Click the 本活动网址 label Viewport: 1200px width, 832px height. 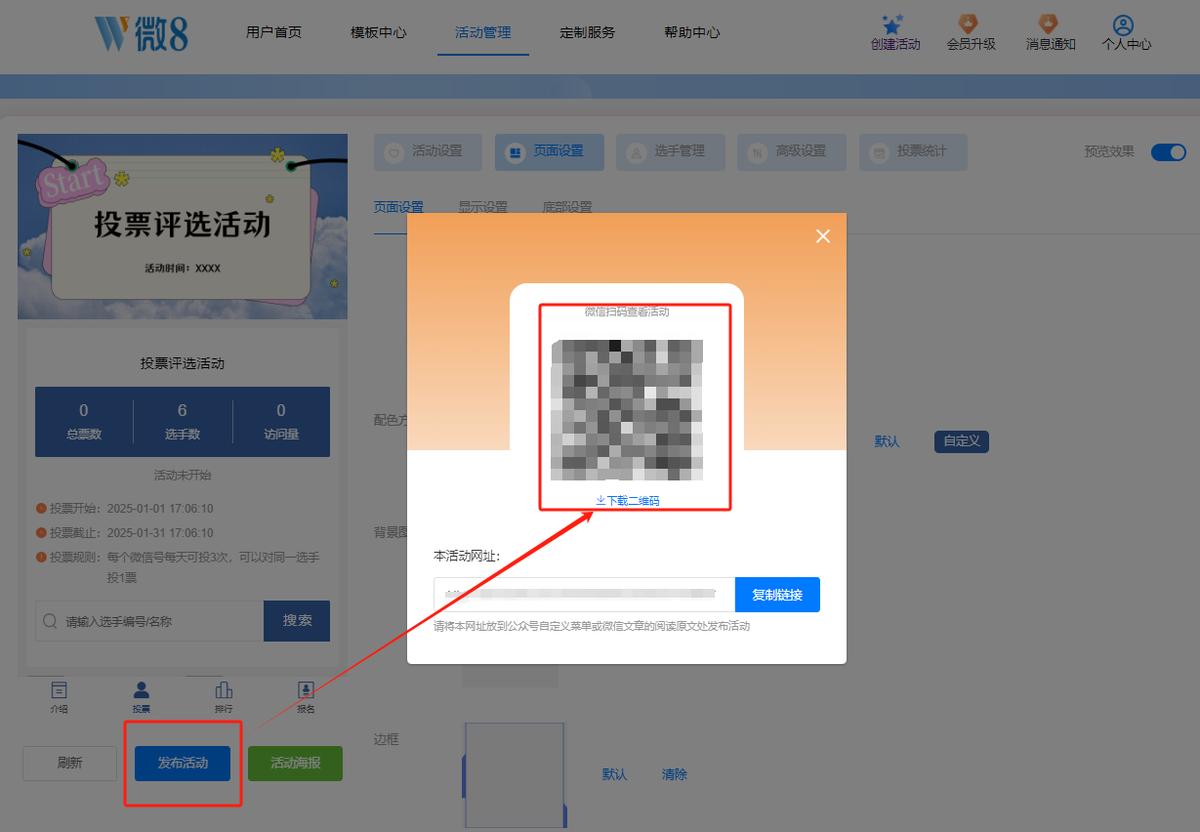click(467, 555)
